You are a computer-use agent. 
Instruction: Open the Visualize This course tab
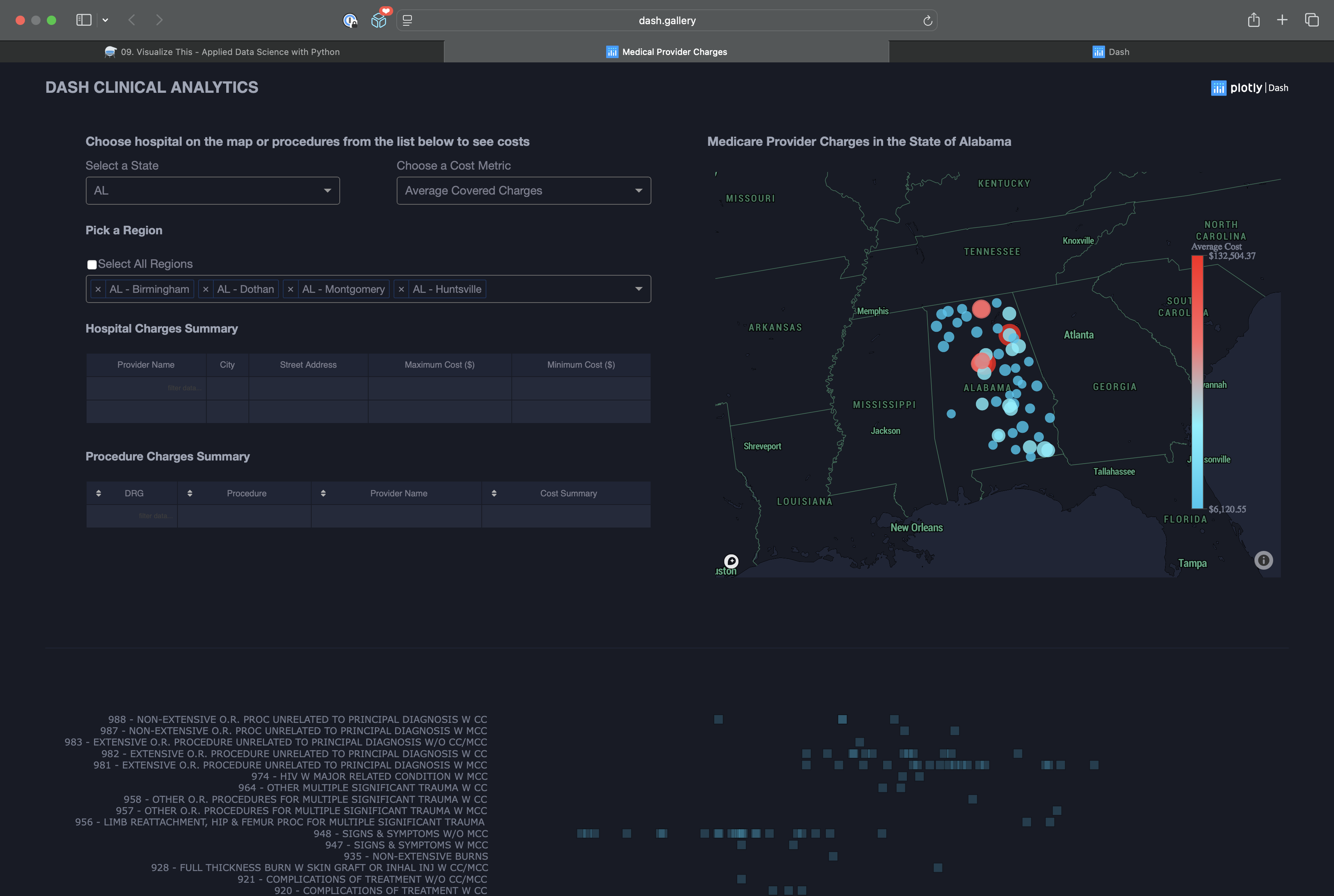click(223, 51)
